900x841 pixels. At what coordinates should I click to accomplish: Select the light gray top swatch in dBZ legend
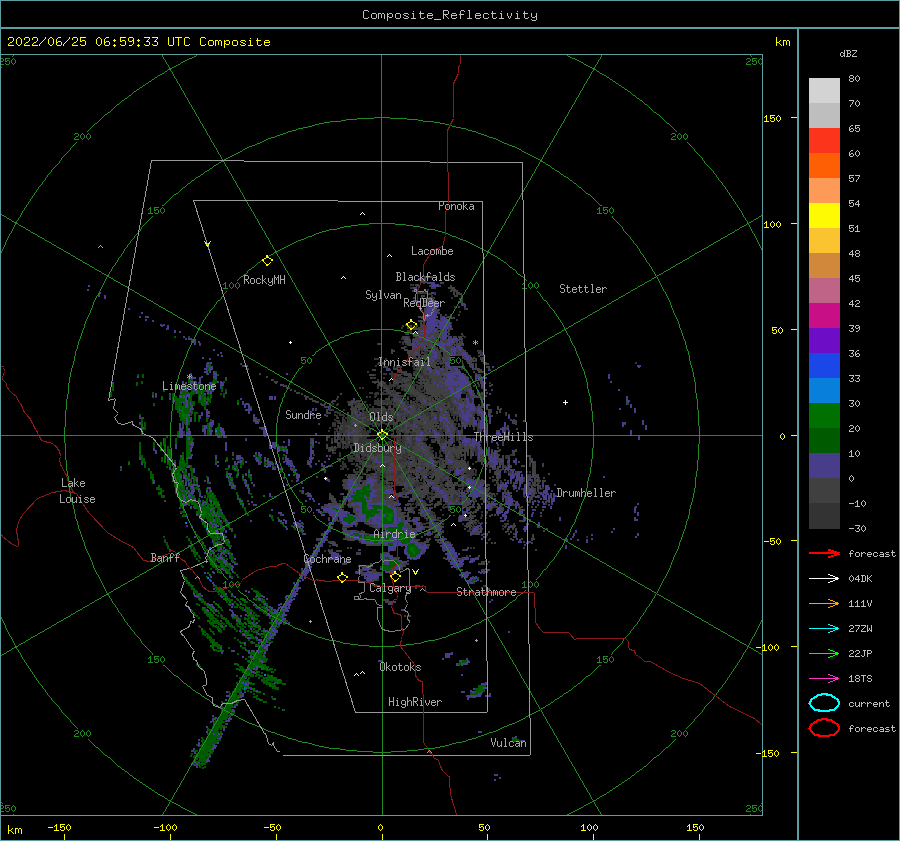[x=824, y=91]
